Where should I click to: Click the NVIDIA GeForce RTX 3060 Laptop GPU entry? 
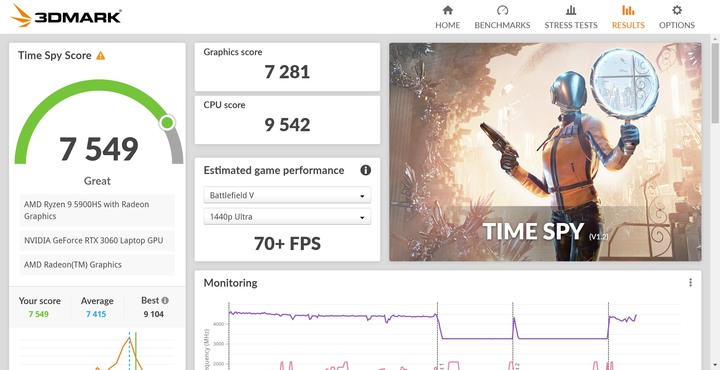(97, 241)
